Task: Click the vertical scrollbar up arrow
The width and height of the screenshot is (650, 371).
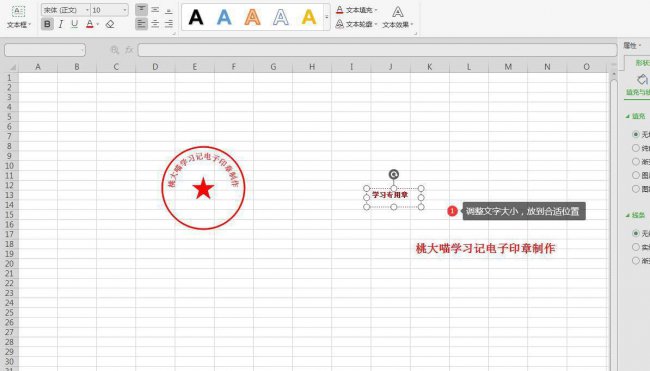Action: pos(614,74)
